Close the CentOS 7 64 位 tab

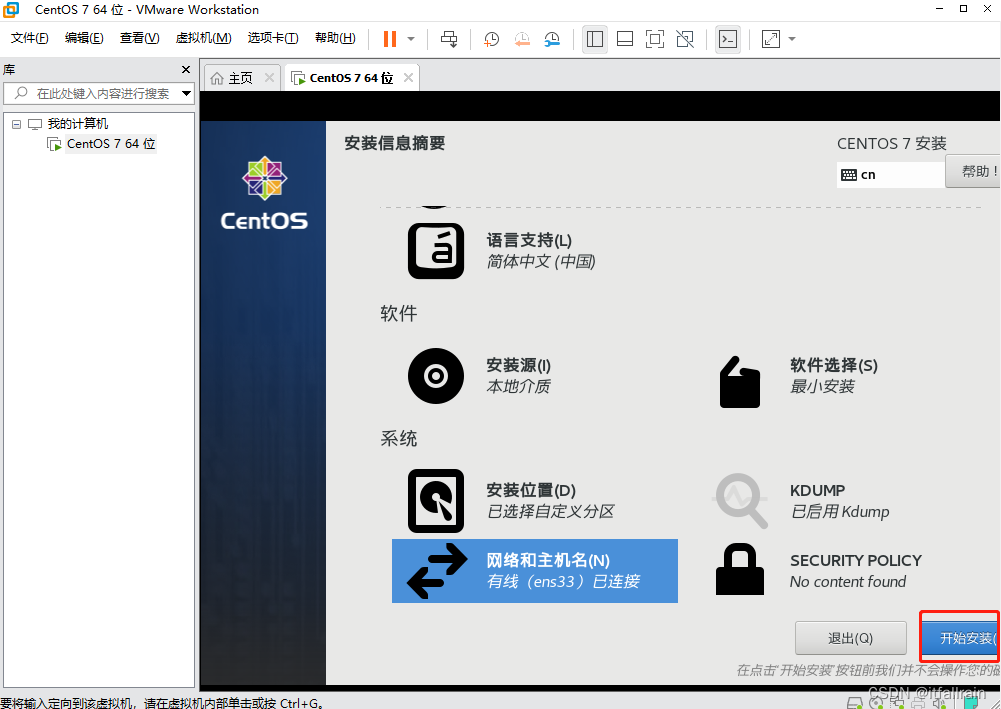[x=409, y=78]
